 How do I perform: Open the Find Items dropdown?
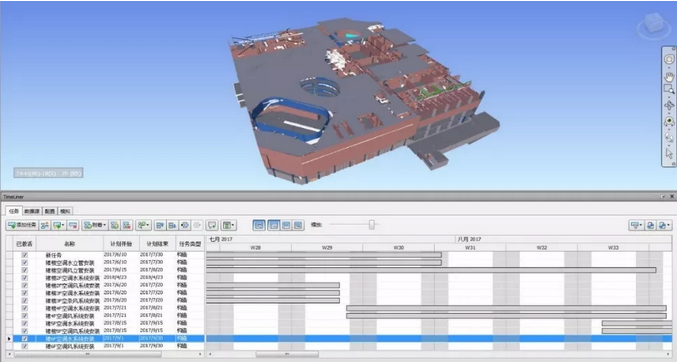[x=143, y=225]
